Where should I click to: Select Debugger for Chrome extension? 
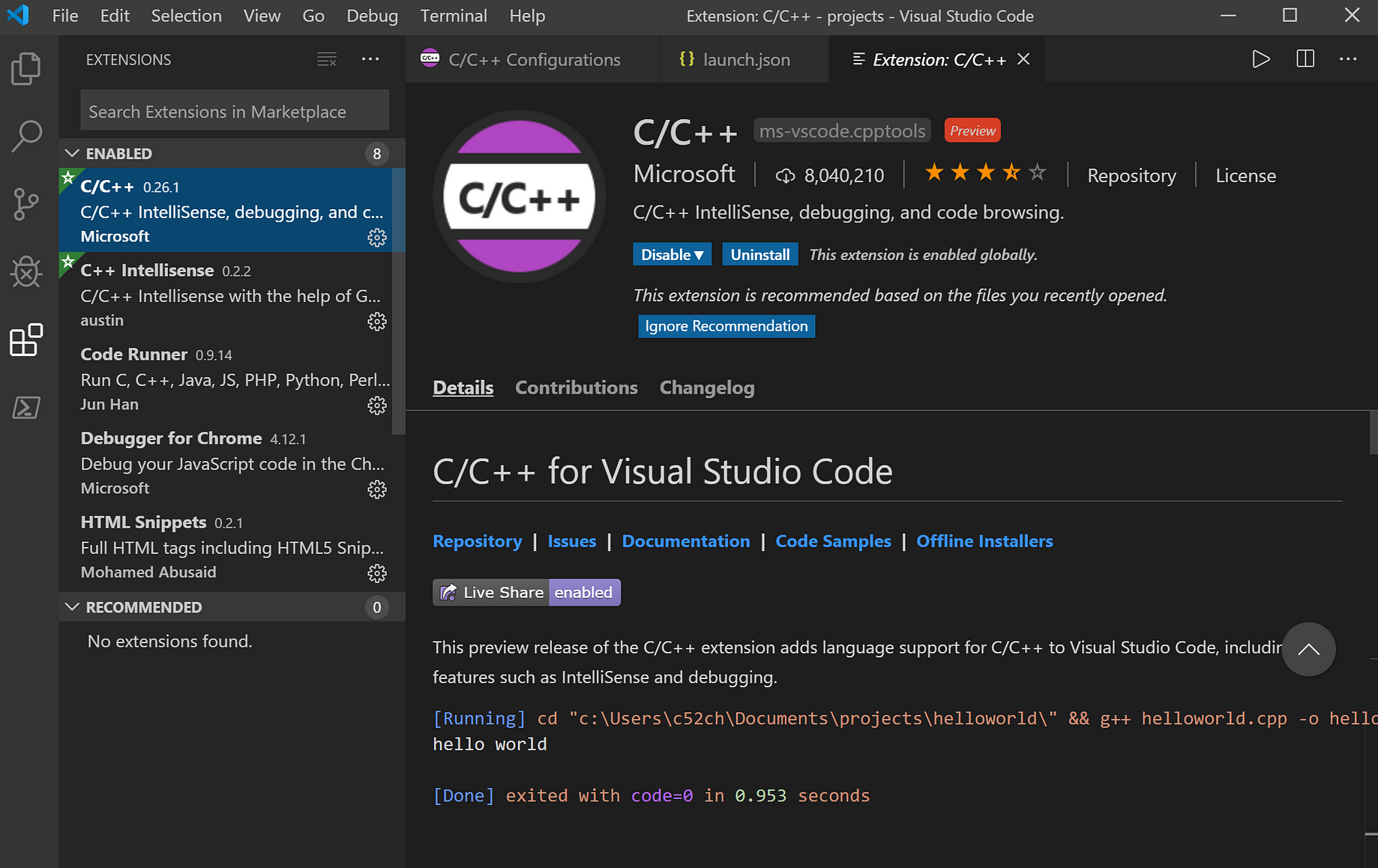tap(225, 462)
